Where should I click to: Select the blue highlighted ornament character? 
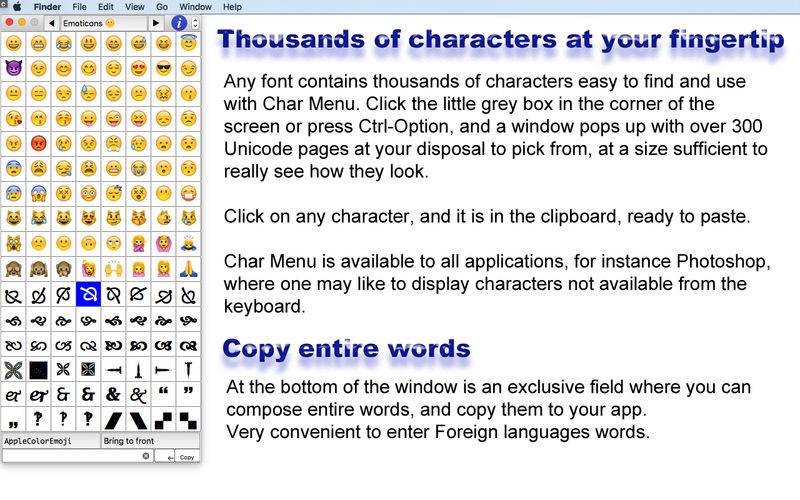pos(88,293)
